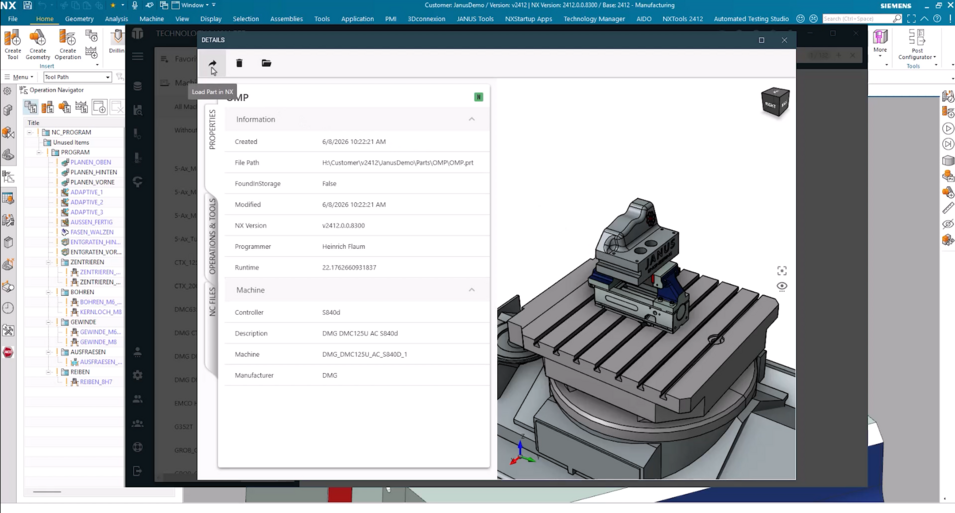Select the FASEN_WALZEN operation

91,232
